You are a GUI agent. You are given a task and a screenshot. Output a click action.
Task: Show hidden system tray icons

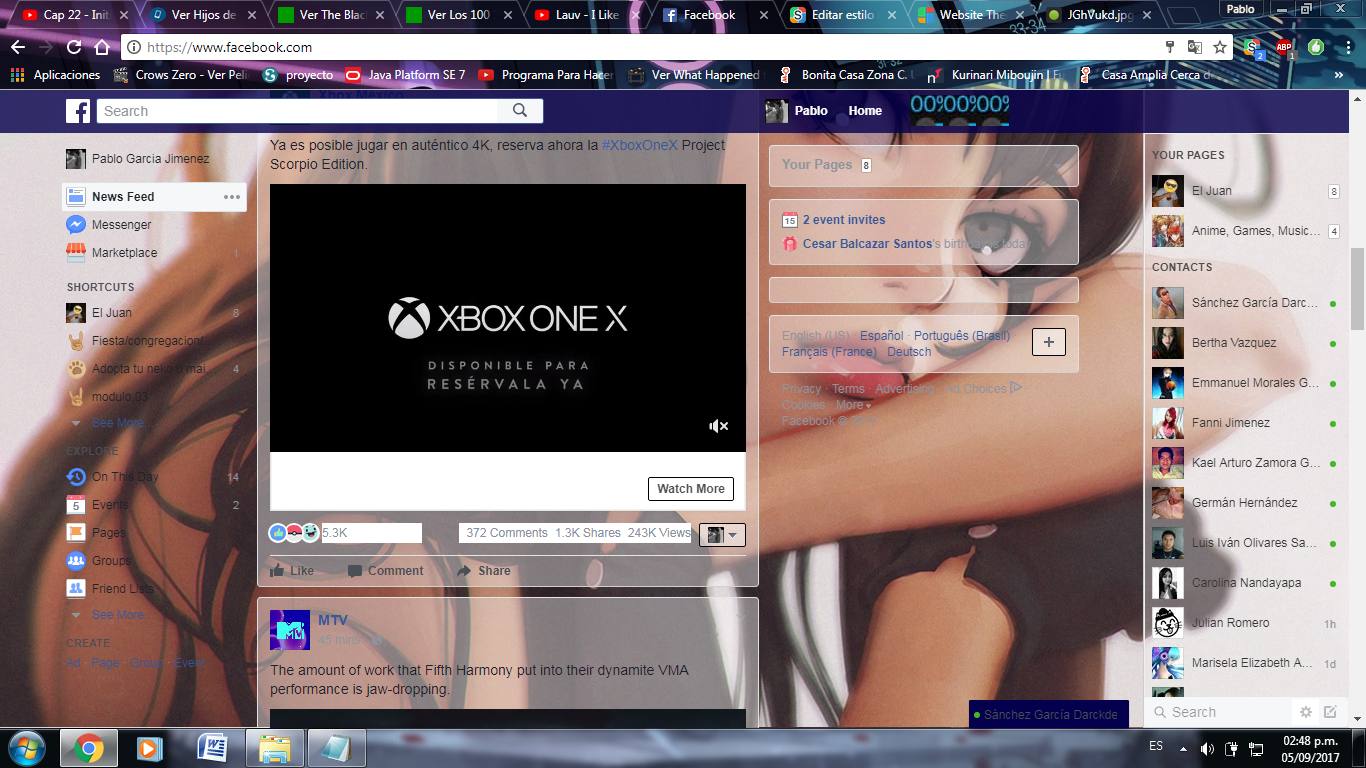[x=1184, y=748]
